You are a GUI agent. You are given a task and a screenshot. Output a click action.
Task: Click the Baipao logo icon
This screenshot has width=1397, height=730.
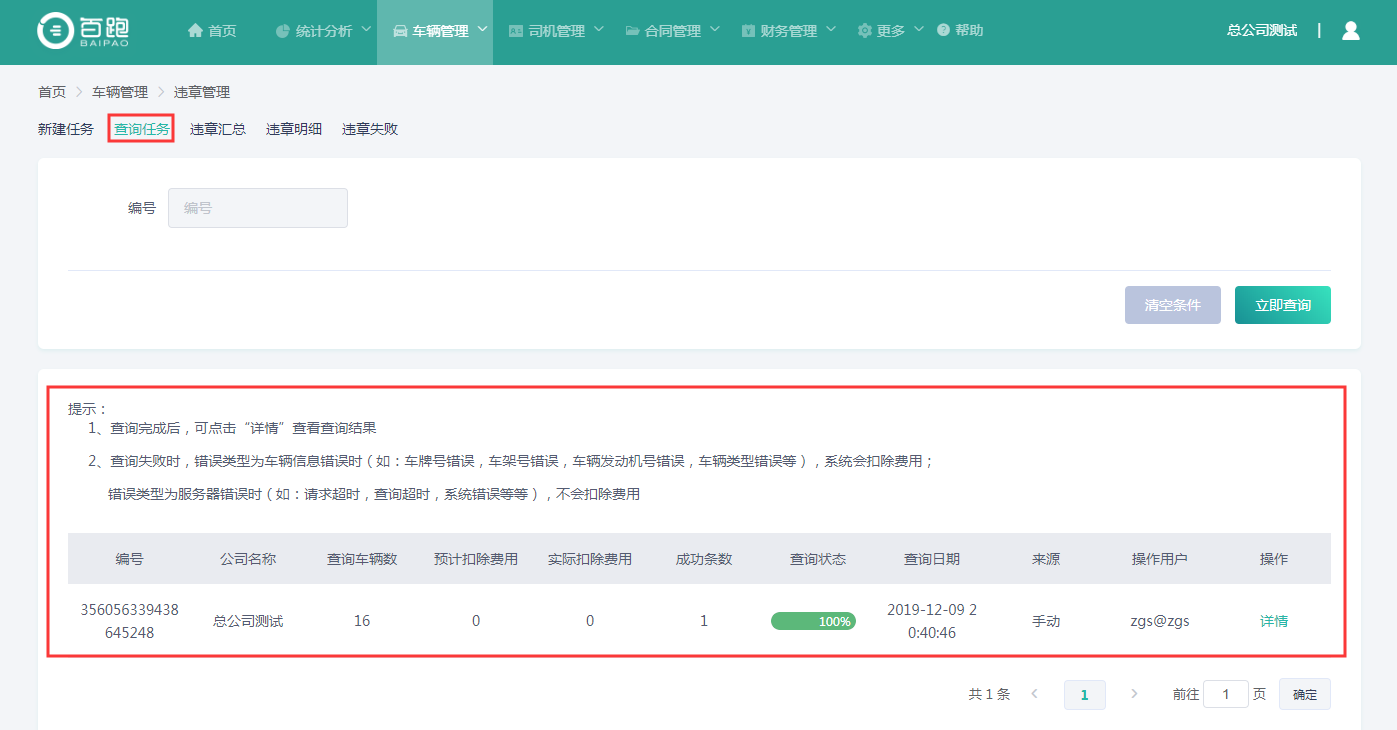tap(55, 31)
